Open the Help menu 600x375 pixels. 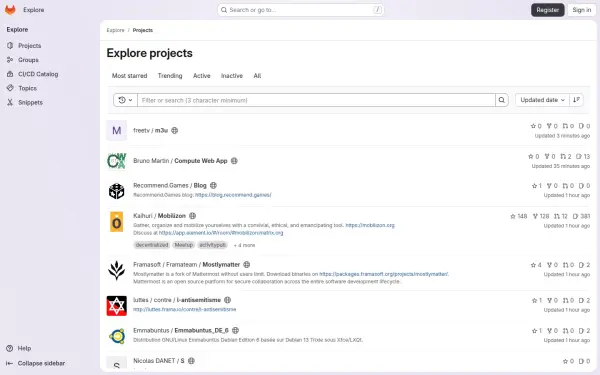click(x=19, y=348)
